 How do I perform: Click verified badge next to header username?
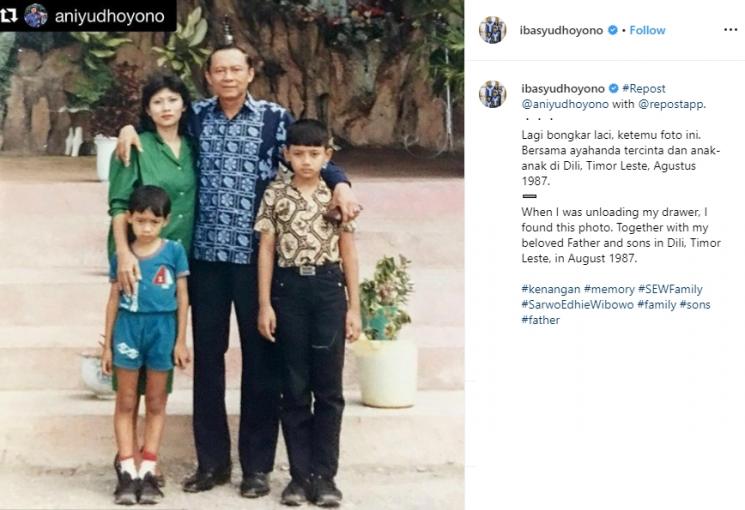click(613, 30)
